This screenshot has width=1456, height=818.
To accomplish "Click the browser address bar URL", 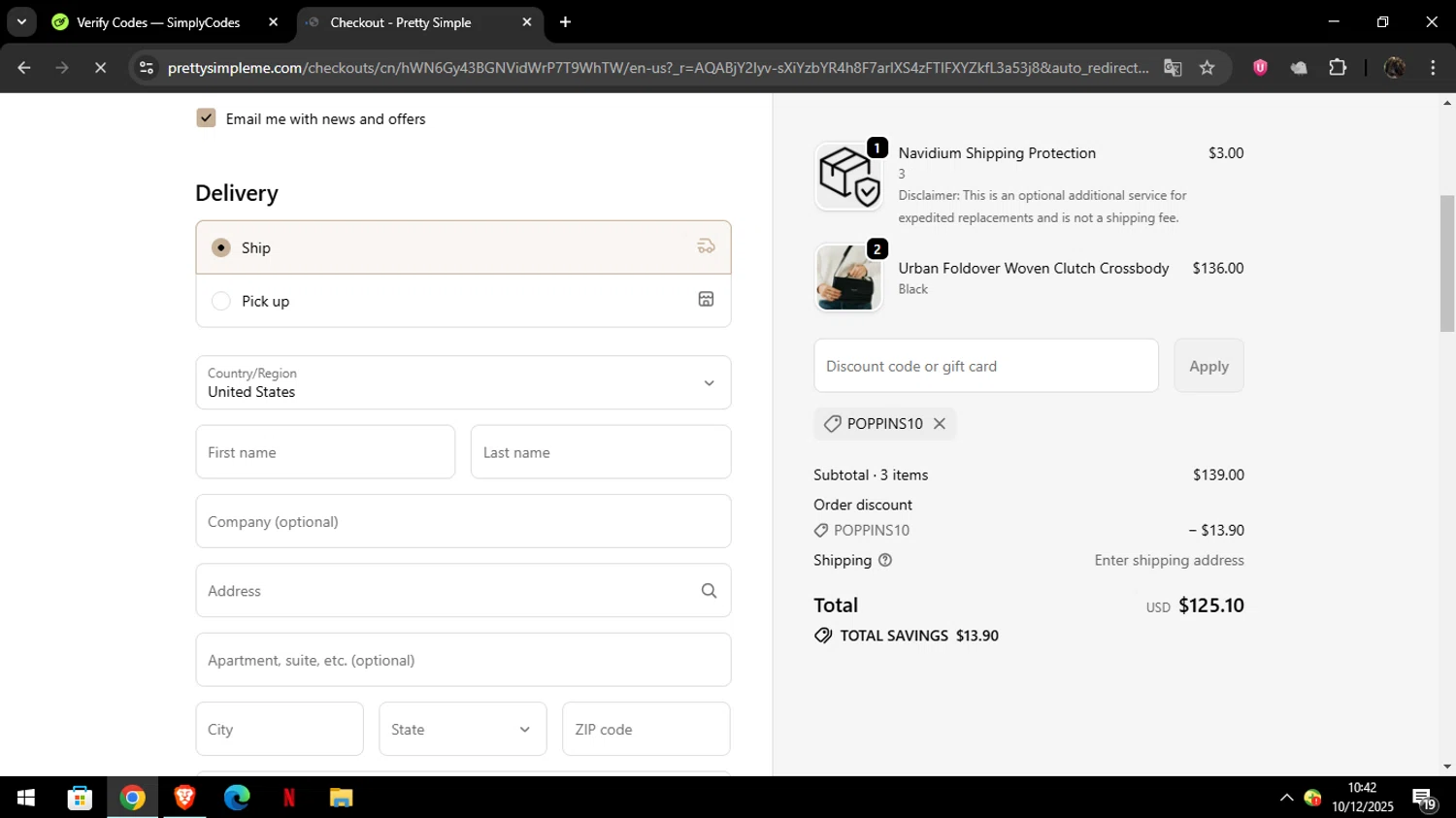I will point(658,68).
